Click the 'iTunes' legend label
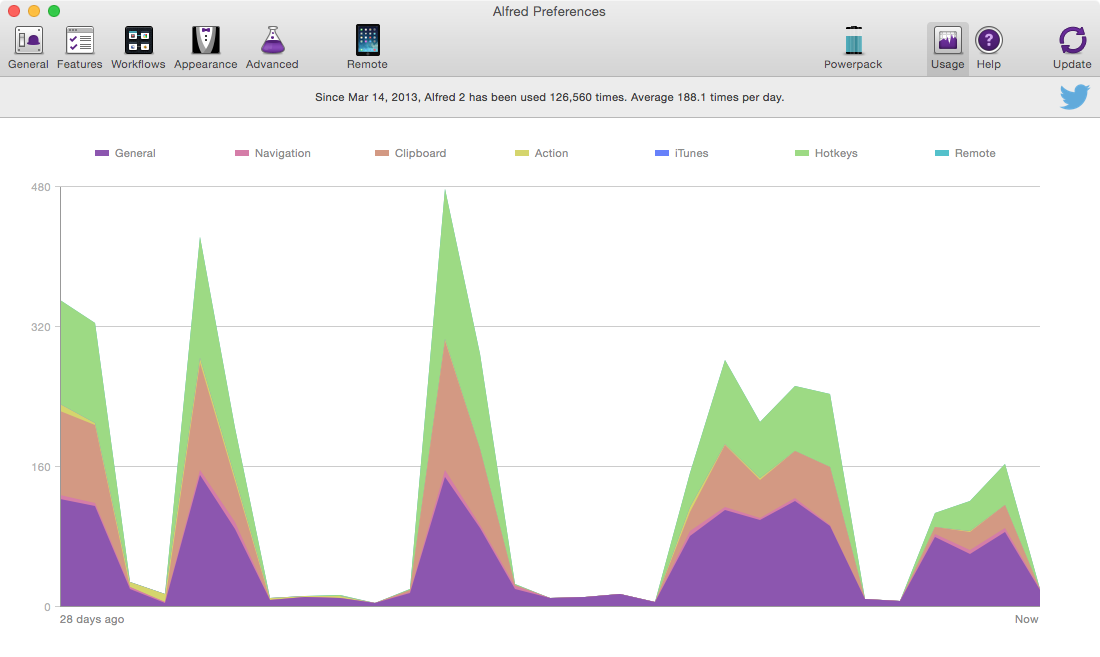The image size is (1100, 657). 692,153
